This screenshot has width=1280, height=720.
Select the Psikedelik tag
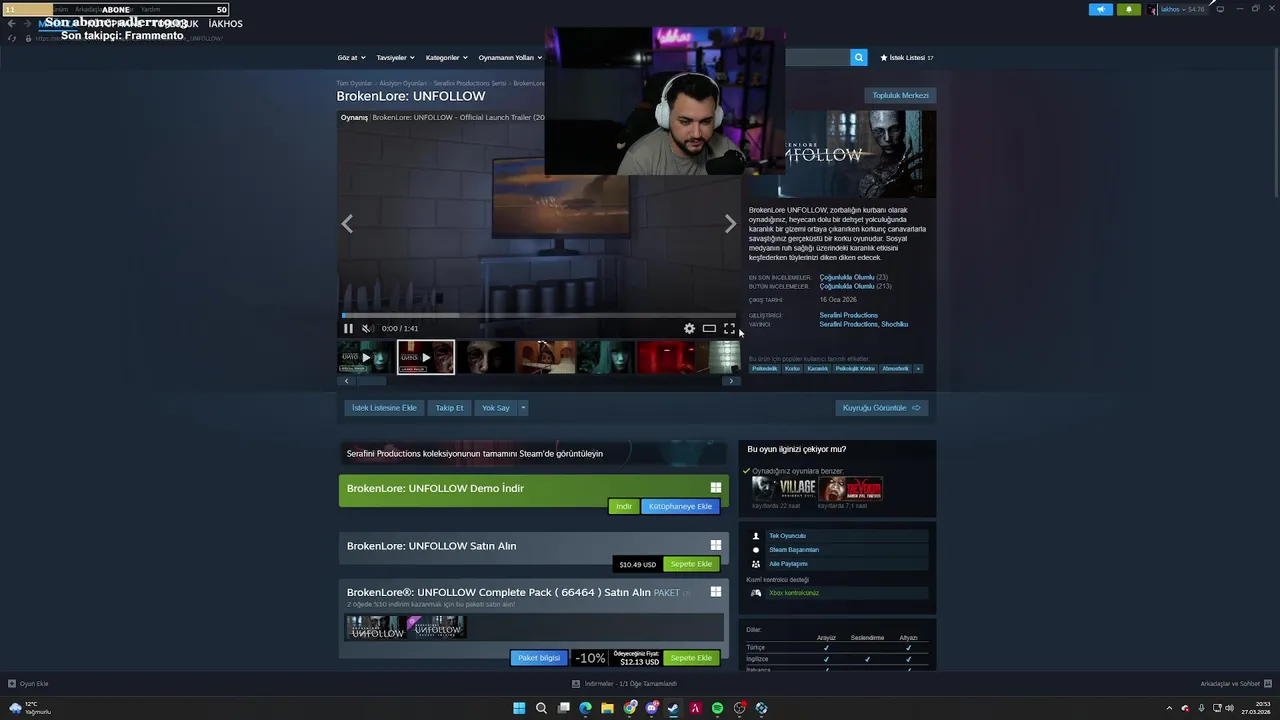coord(764,368)
